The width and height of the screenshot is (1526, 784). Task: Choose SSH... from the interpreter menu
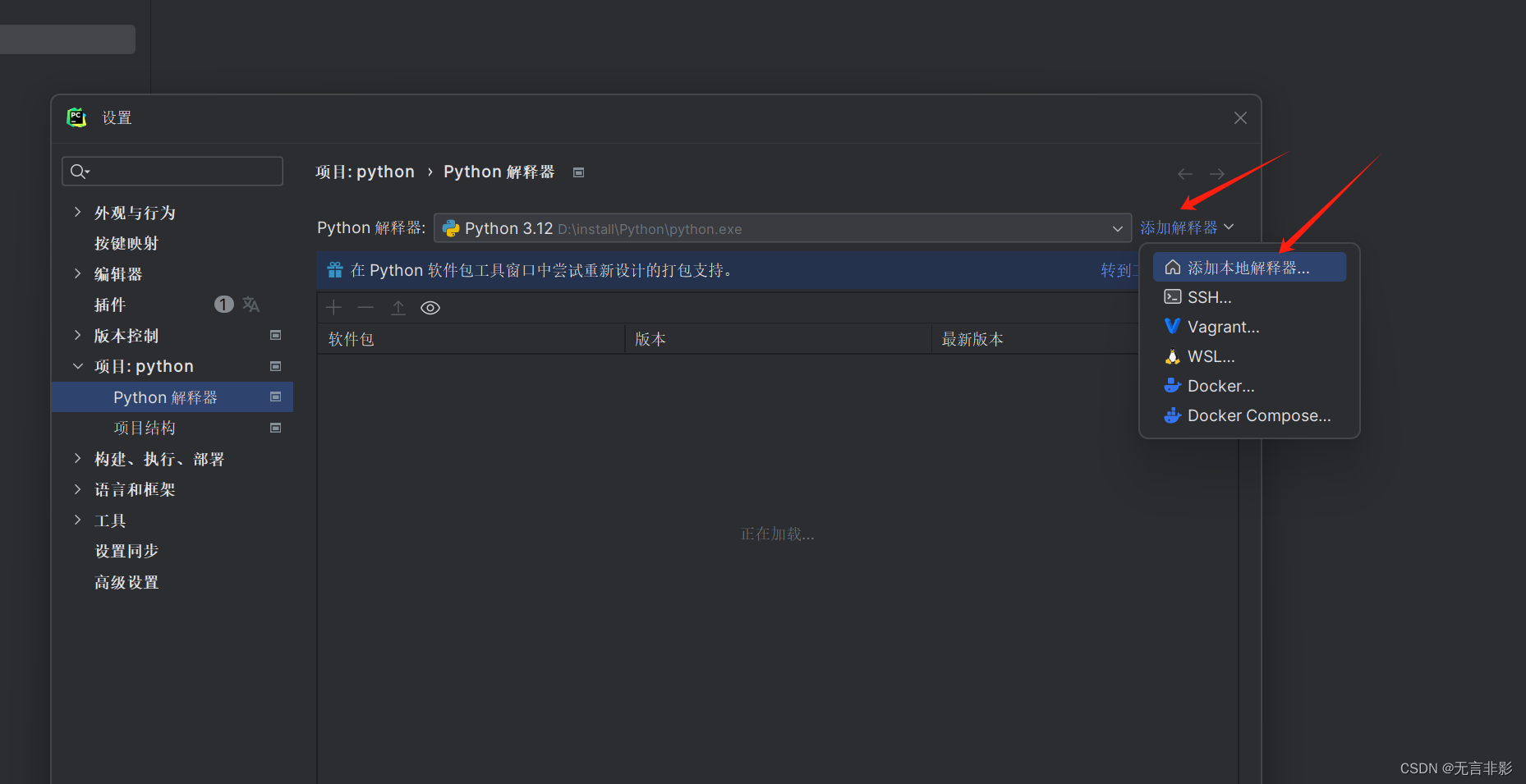point(1249,297)
